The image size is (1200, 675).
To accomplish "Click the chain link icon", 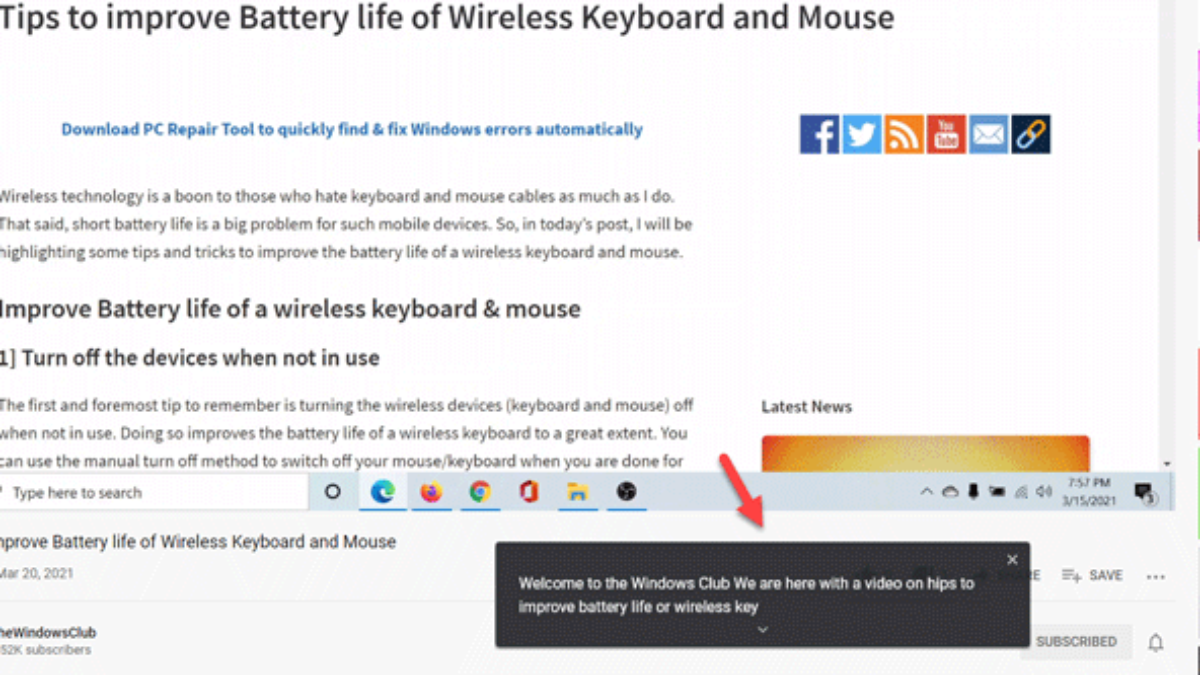I will coord(1030,135).
